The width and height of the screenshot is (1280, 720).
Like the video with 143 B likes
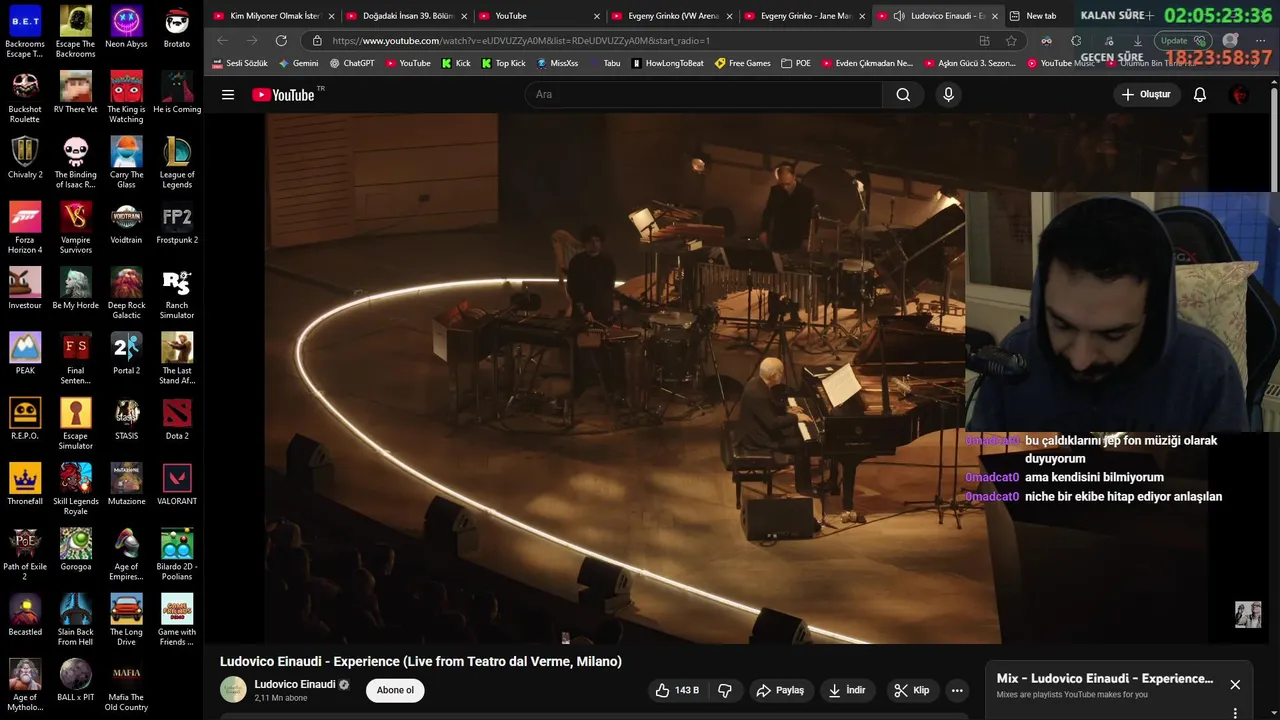678,690
